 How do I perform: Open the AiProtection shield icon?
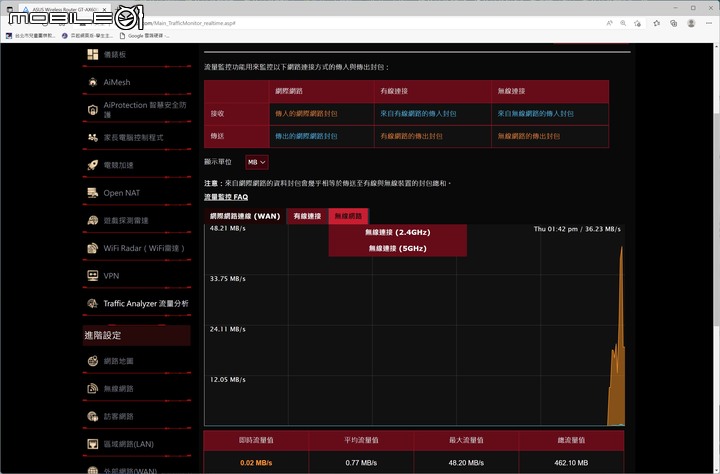point(93,110)
